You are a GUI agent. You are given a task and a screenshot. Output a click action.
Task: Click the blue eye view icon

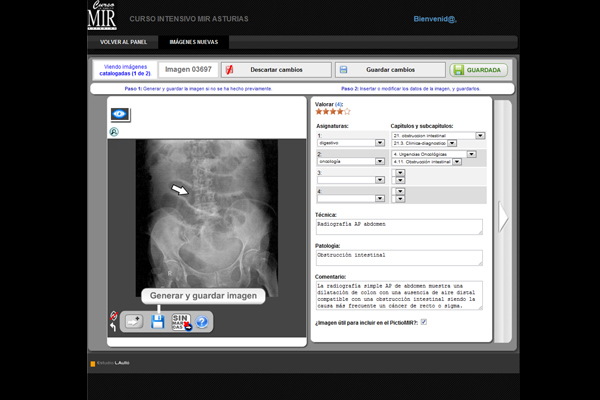click(x=120, y=114)
